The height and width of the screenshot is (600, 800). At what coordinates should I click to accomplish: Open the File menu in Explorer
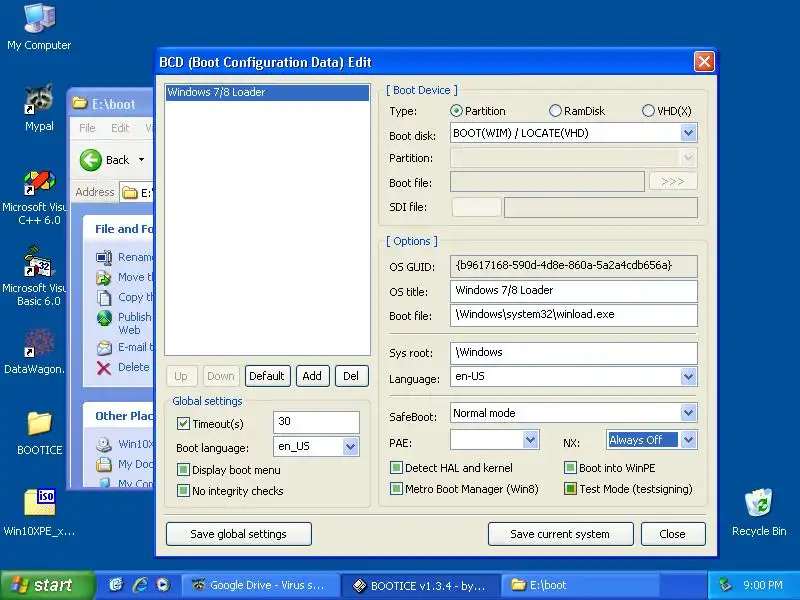(87, 128)
